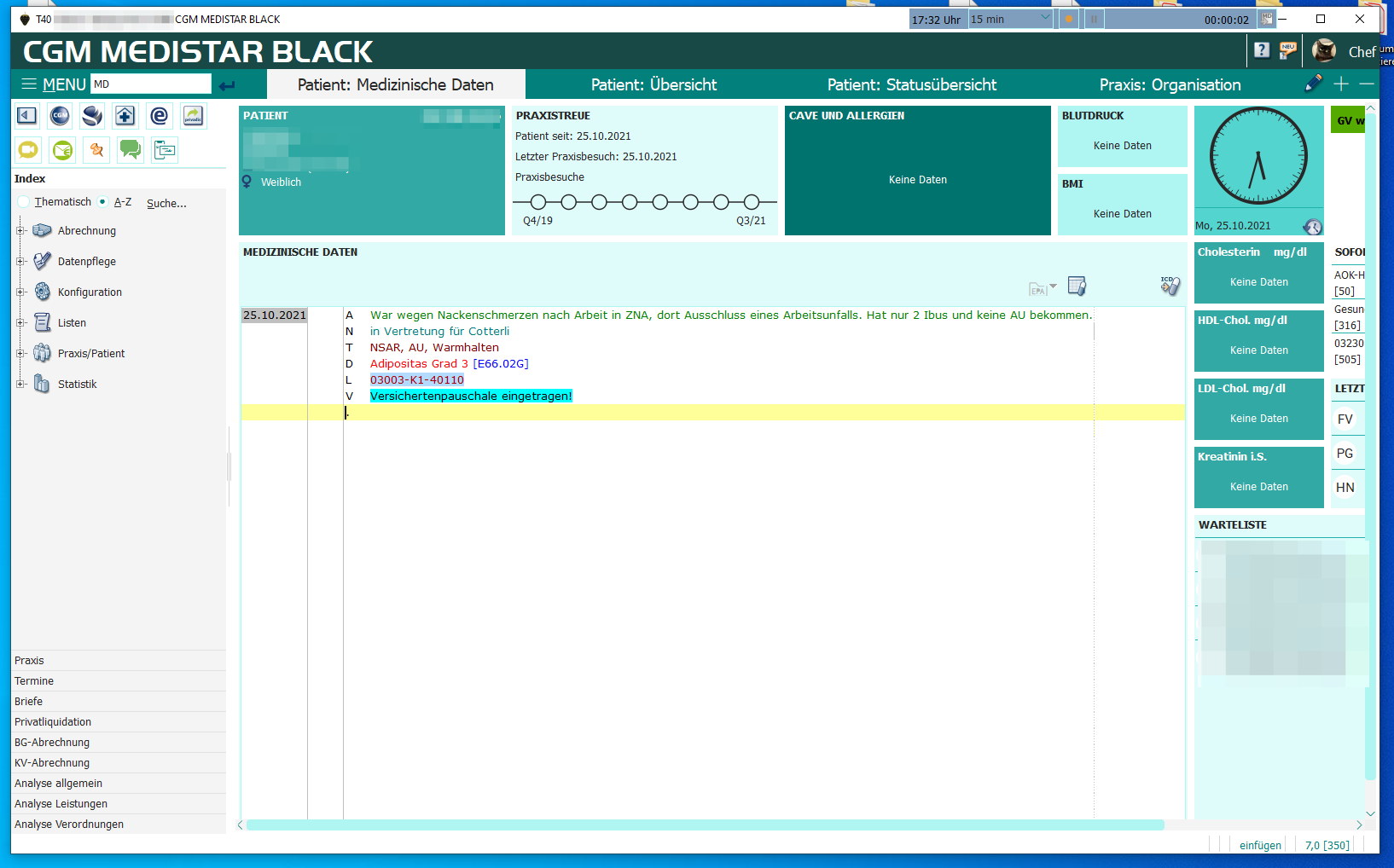The image size is (1394, 868).
Task: Expand the Statistik tree node
Action: [x=20, y=384]
